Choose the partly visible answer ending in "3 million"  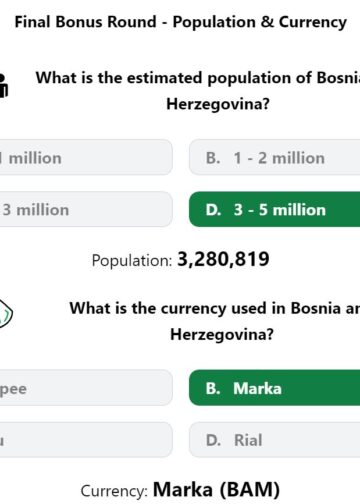(86, 209)
